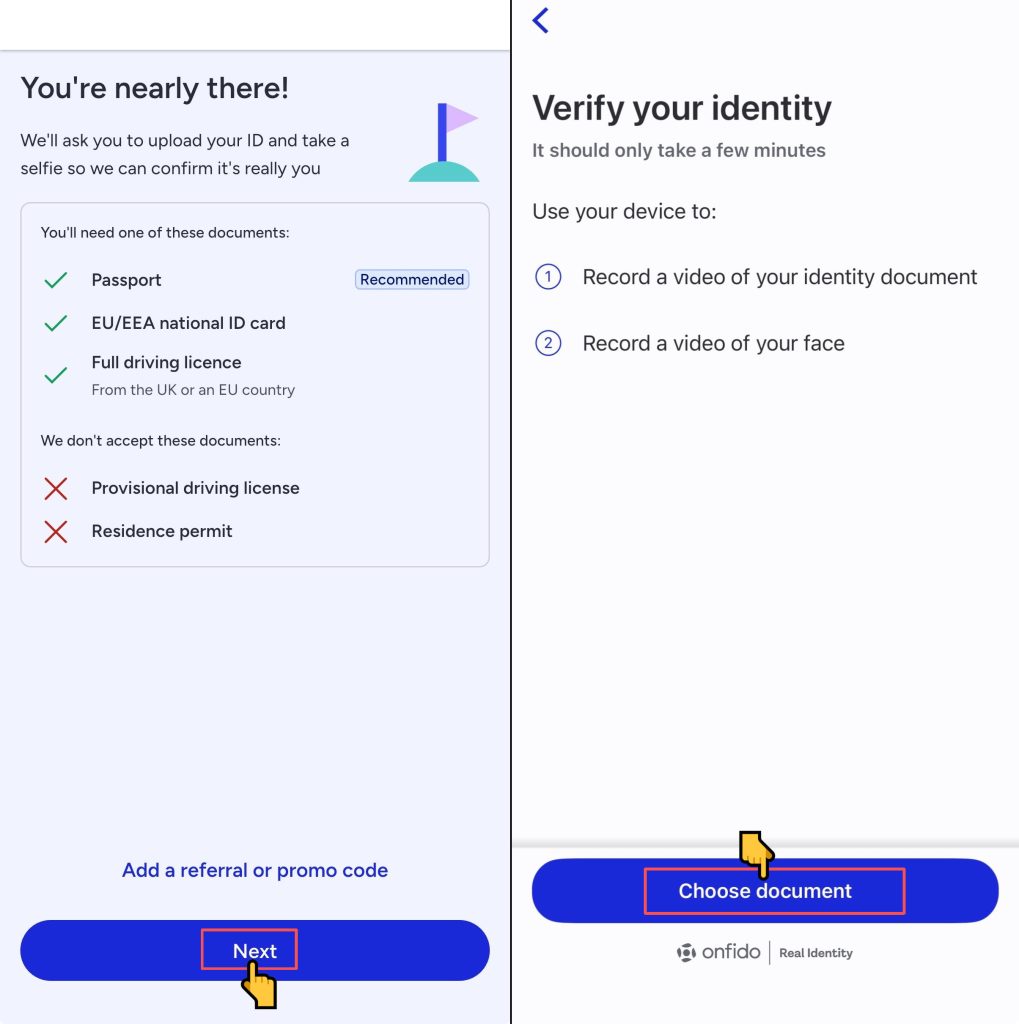Viewport: 1019px width, 1024px height.
Task: Click the checkmark next to EU/EEA national ID card
Action: tap(56, 323)
